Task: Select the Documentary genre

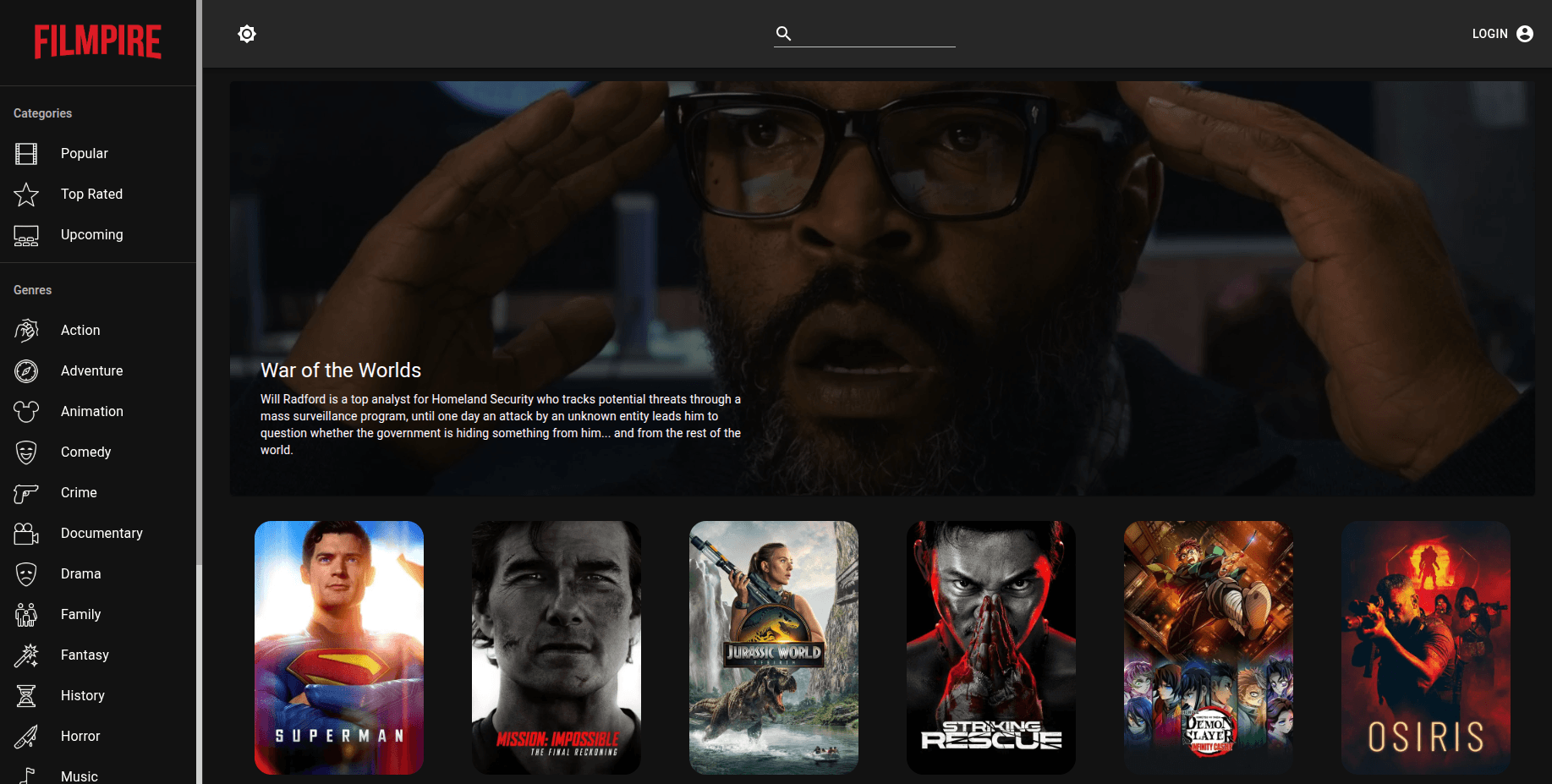Action: pyautogui.click(x=98, y=534)
